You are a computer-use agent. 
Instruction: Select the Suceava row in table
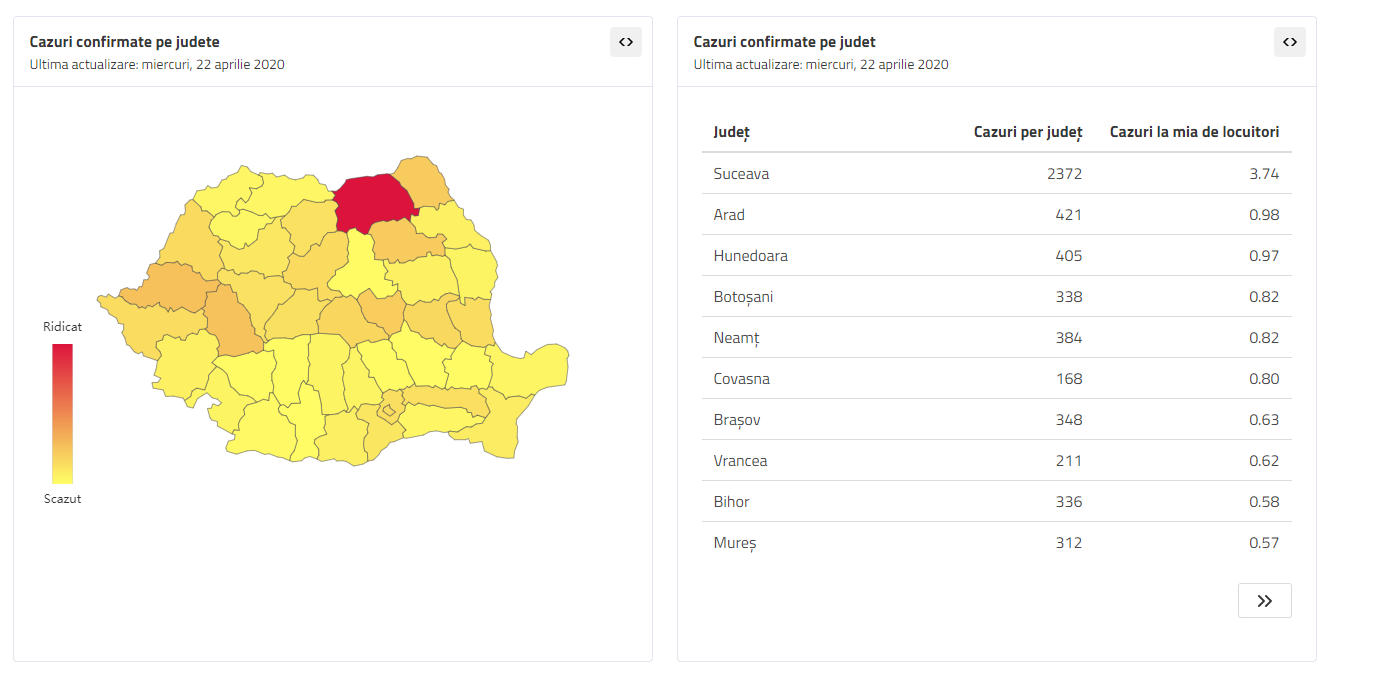(x=997, y=174)
